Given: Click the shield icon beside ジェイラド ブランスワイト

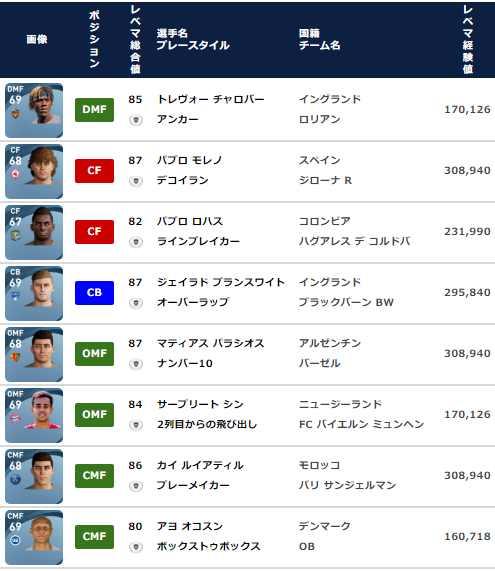Looking at the screenshot, I should (135, 303).
